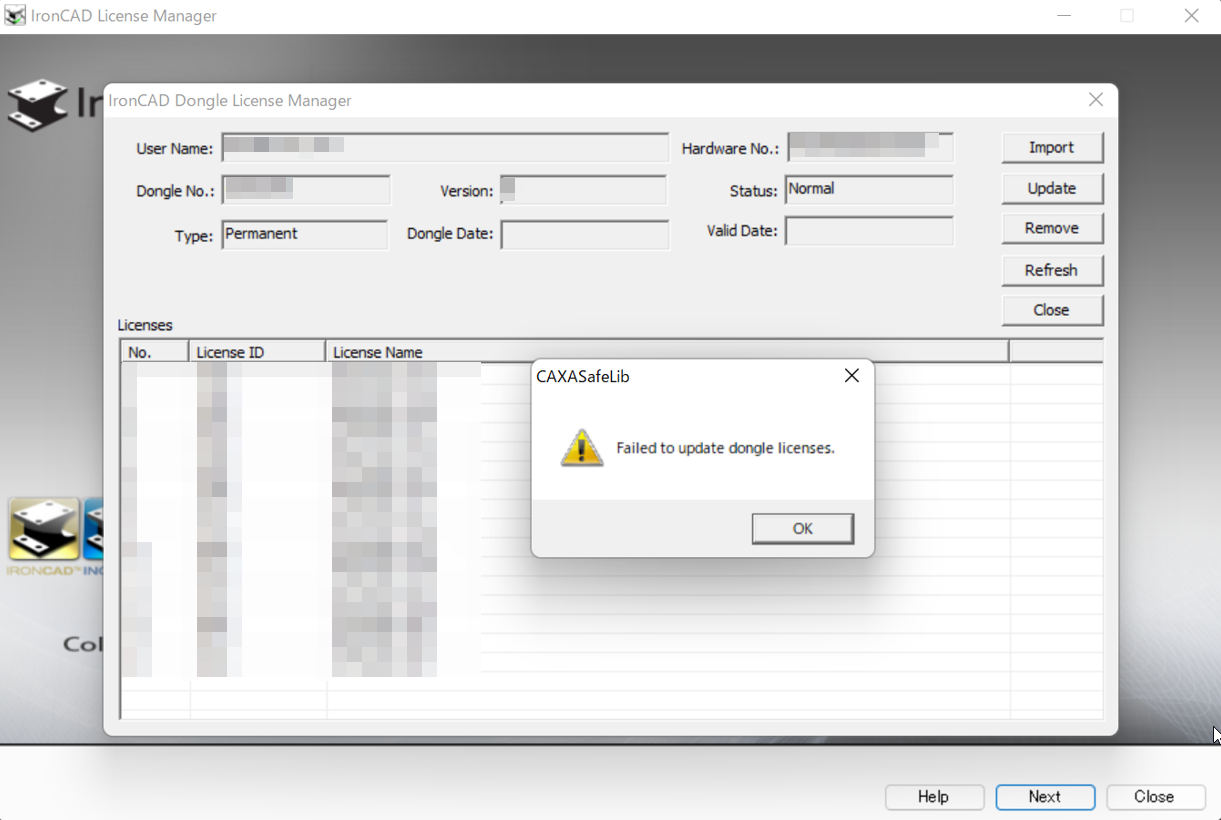
Task: Click the Refresh button
Action: (x=1052, y=270)
